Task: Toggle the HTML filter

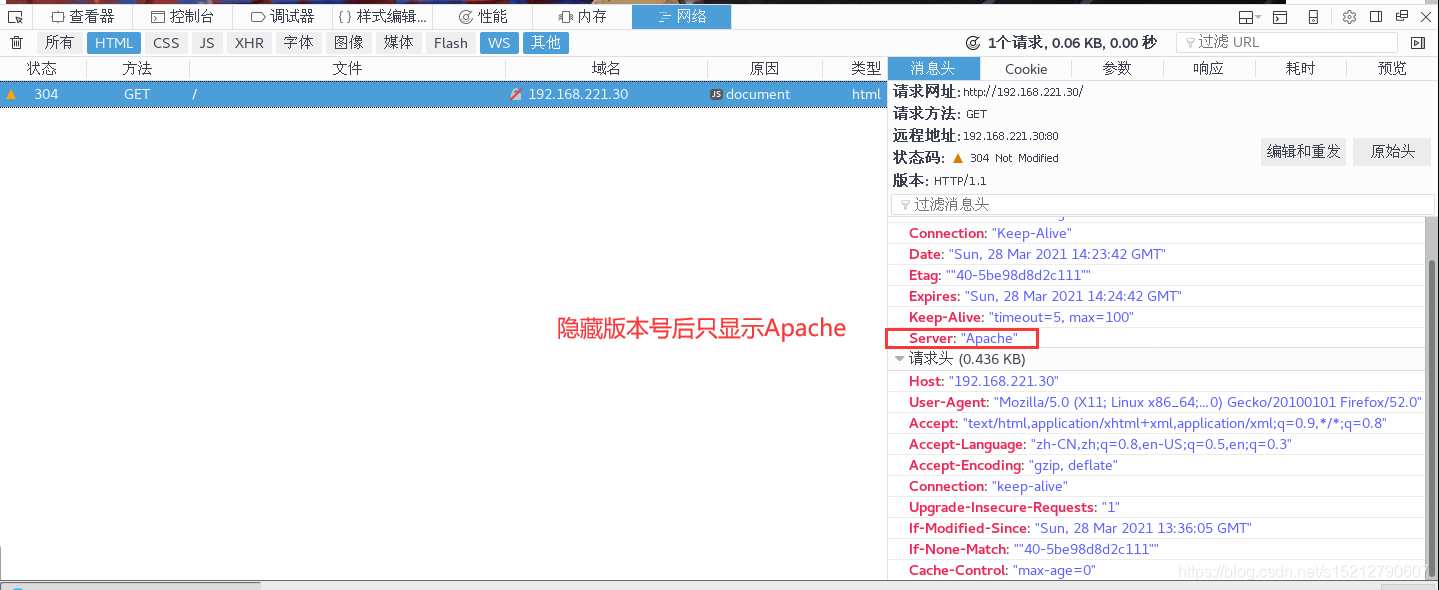Action: point(114,43)
